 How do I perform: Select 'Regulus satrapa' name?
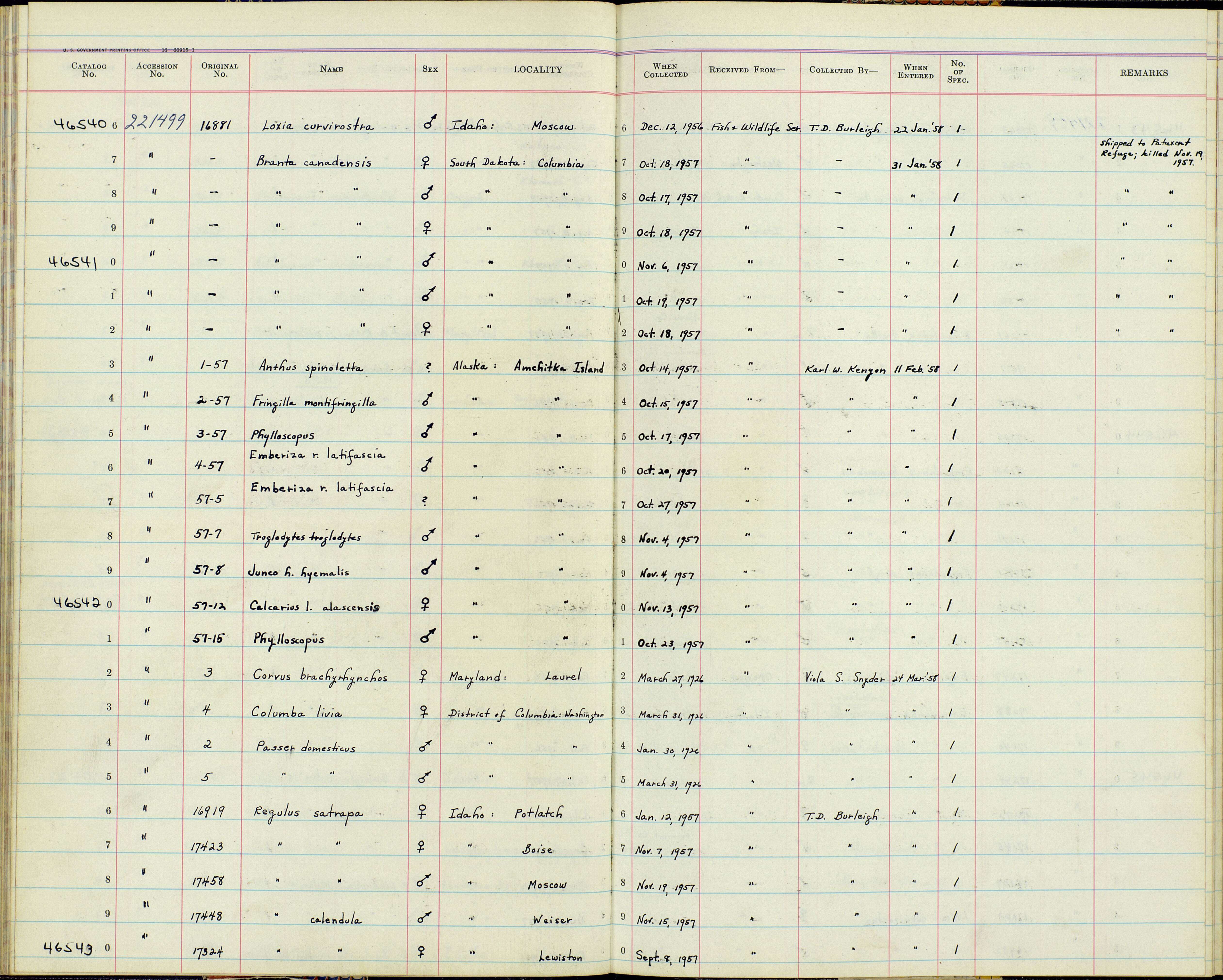pyautogui.click(x=308, y=813)
